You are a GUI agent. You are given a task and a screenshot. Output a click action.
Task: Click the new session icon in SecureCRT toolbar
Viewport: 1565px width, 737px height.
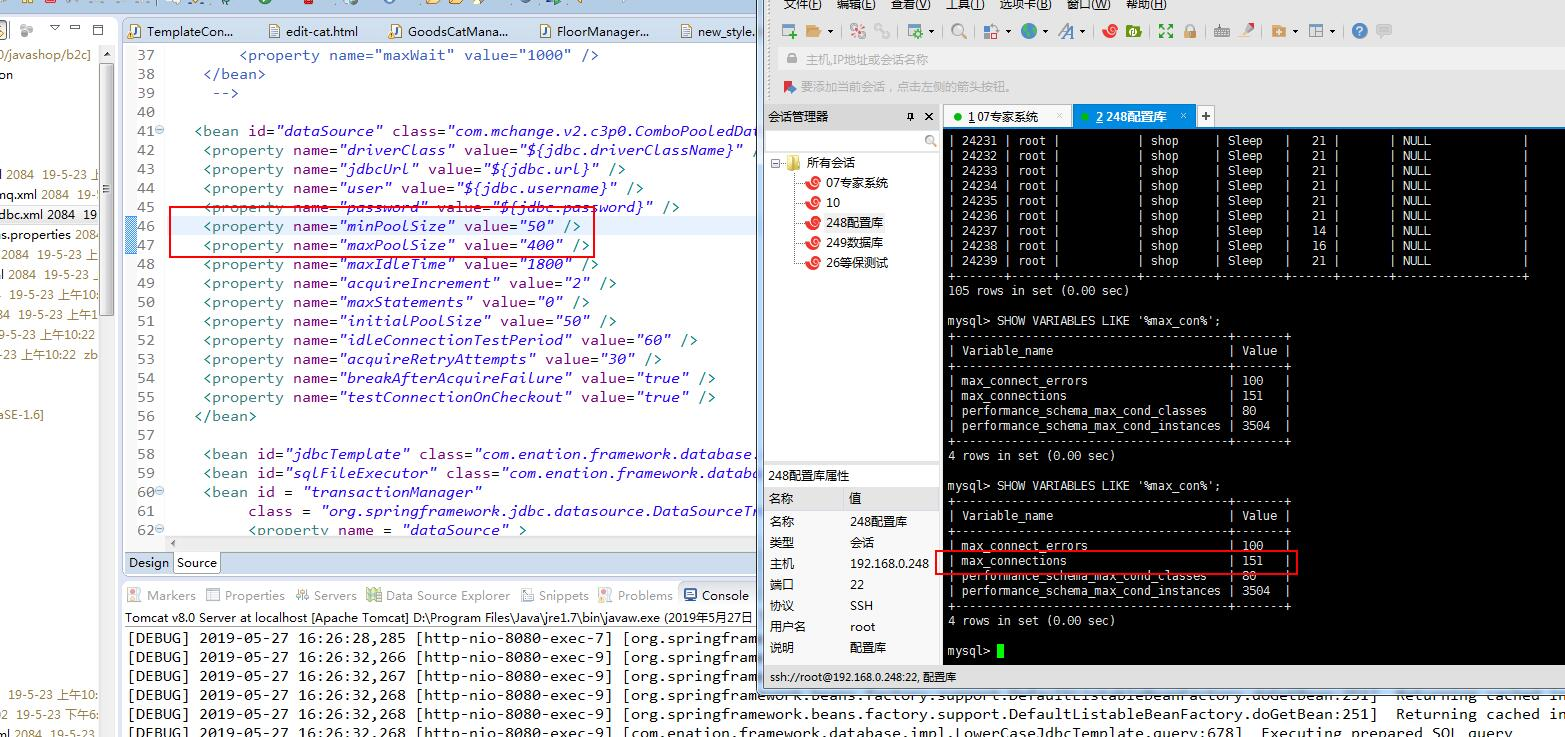pyautogui.click(x=789, y=31)
